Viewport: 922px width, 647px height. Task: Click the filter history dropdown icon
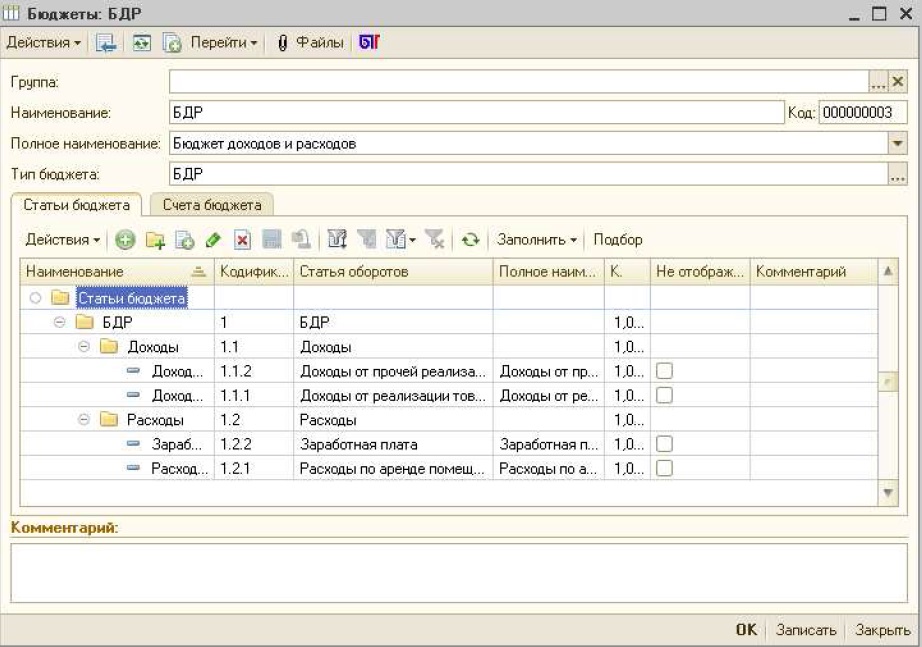400,239
